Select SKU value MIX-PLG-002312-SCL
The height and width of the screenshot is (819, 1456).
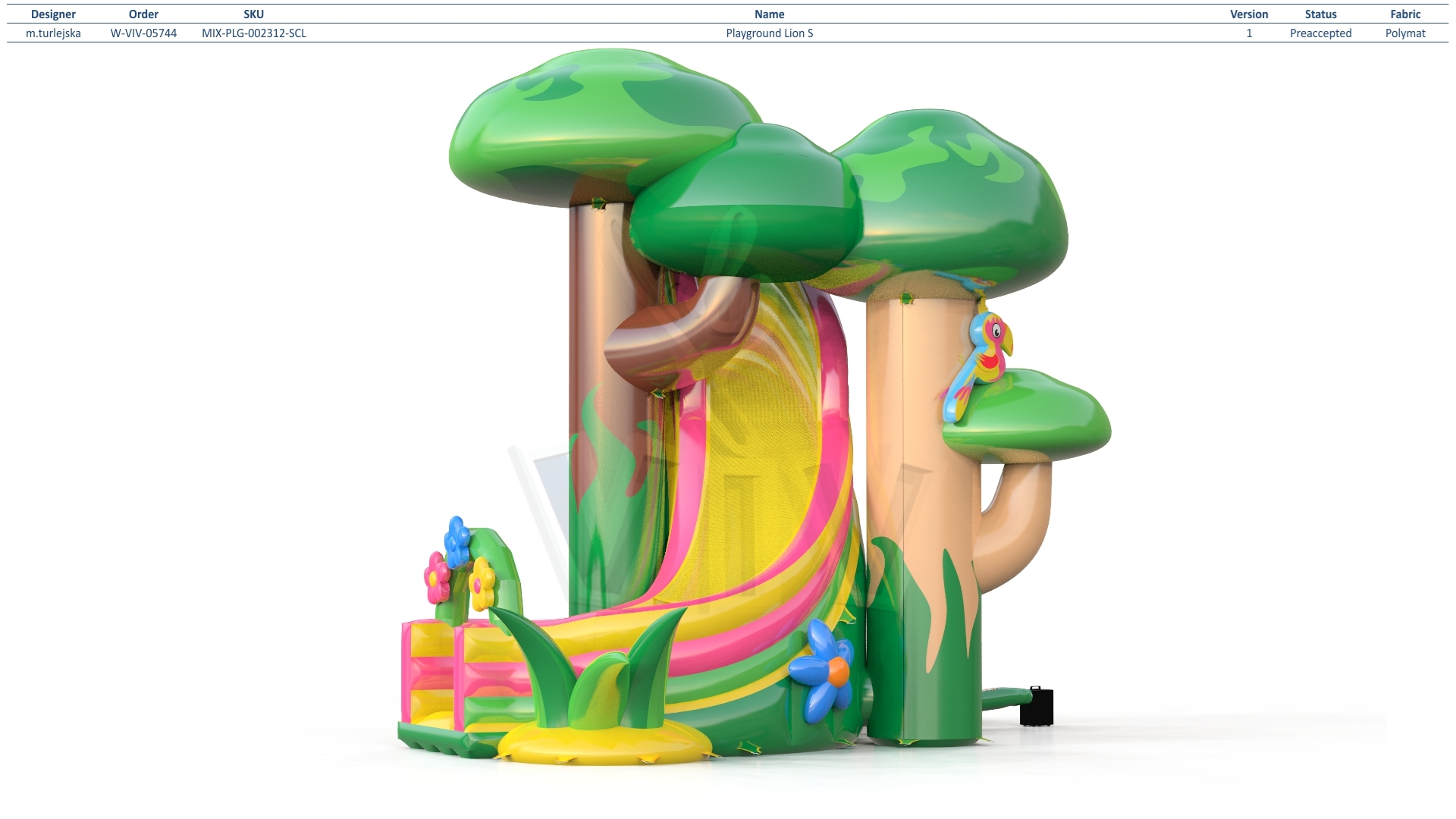(254, 33)
